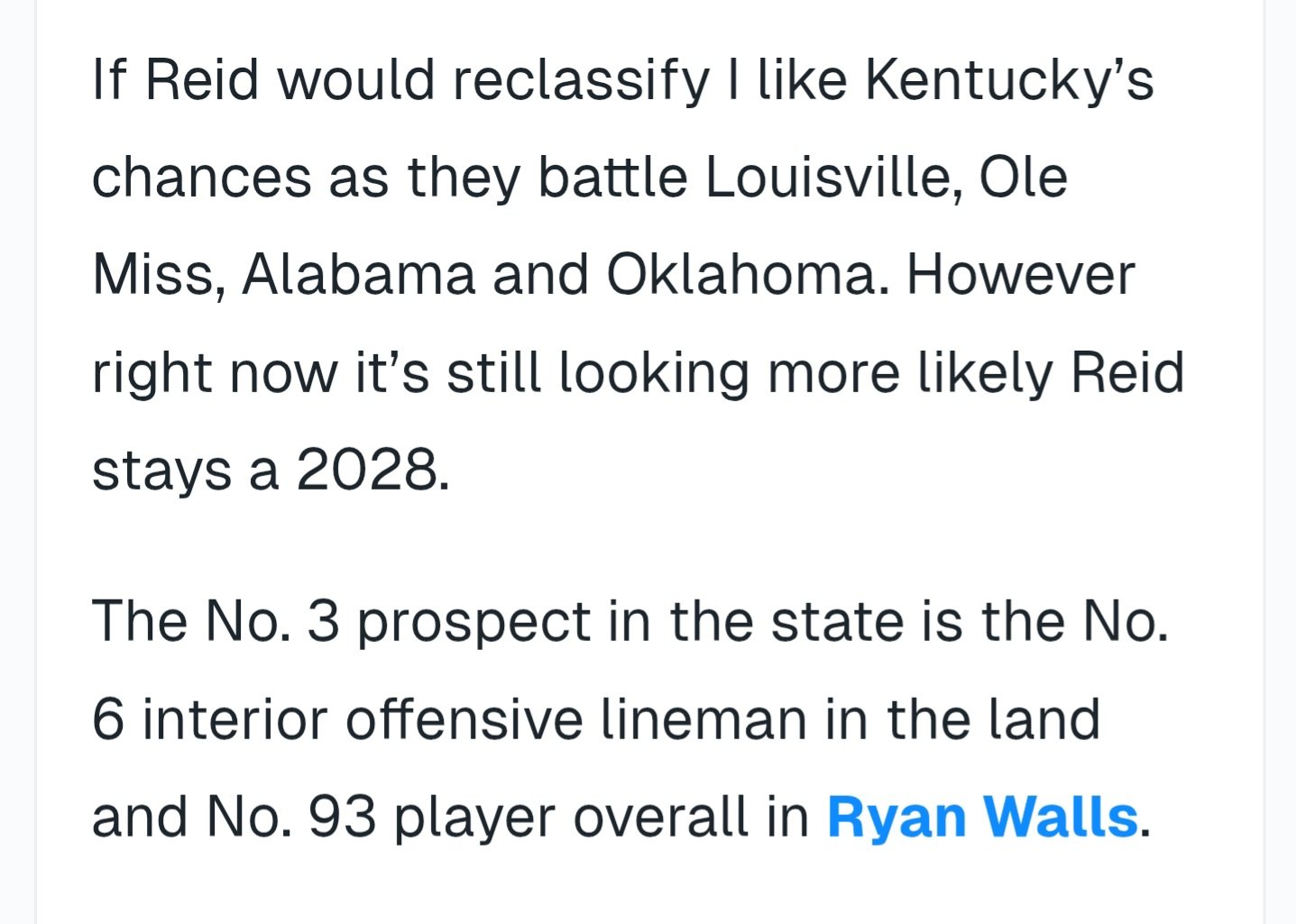Click the word overall before the link
The image size is (1296, 924).
coord(661,817)
